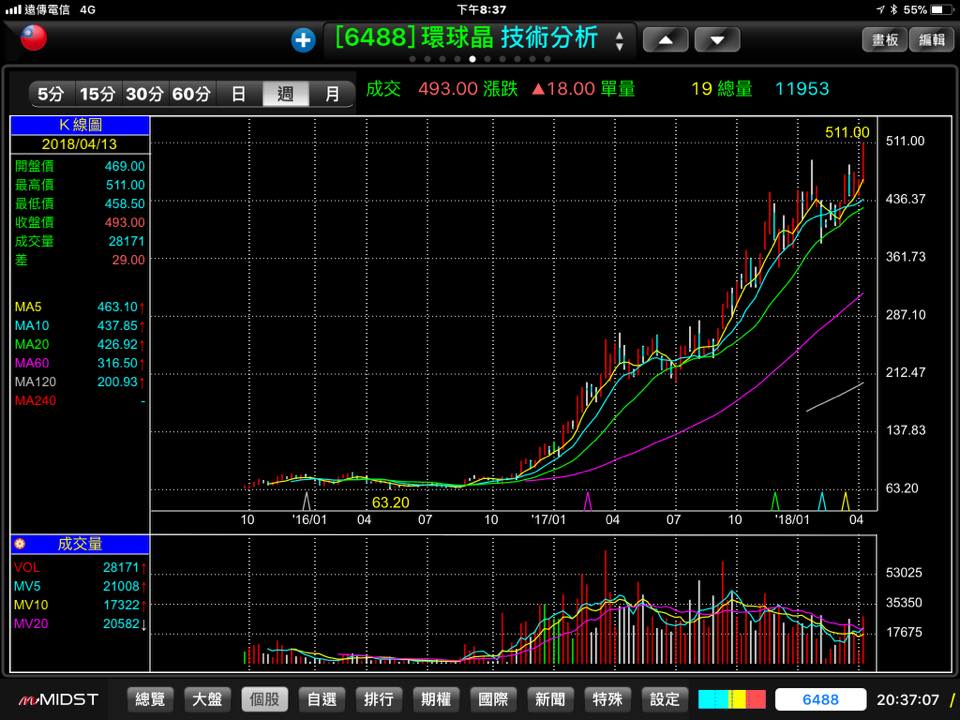The width and height of the screenshot is (960, 720).
Task: Tap the multicolor bar swatch in bottom bar
Action: click(732, 699)
